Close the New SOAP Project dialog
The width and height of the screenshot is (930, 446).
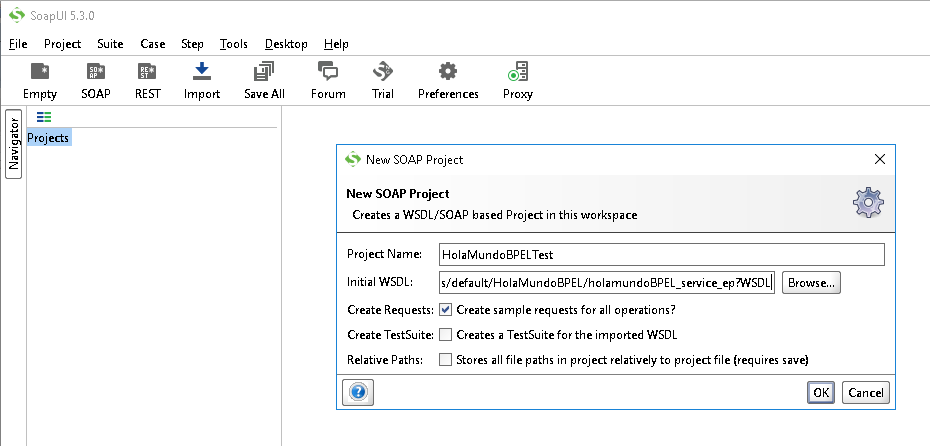[880, 159]
